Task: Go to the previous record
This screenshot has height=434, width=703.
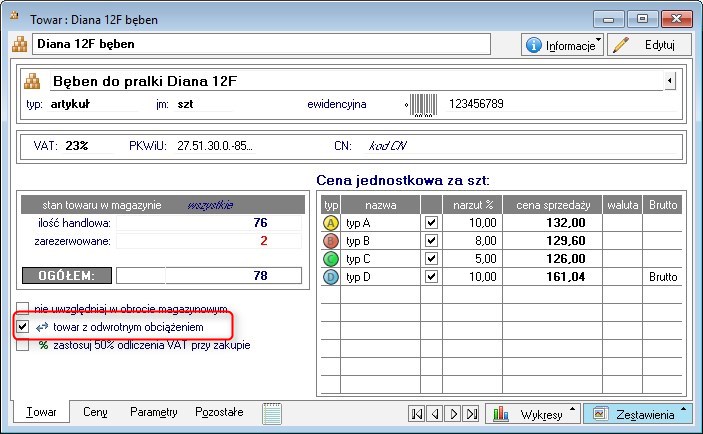Action: coord(435,414)
